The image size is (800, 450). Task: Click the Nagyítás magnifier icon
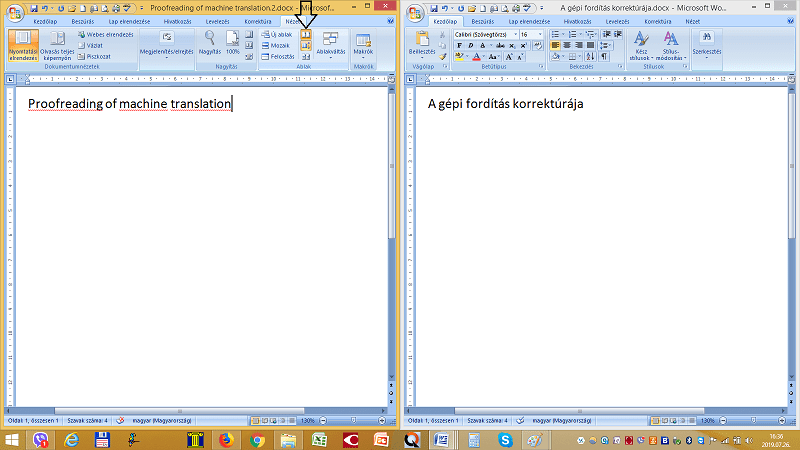(210, 41)
